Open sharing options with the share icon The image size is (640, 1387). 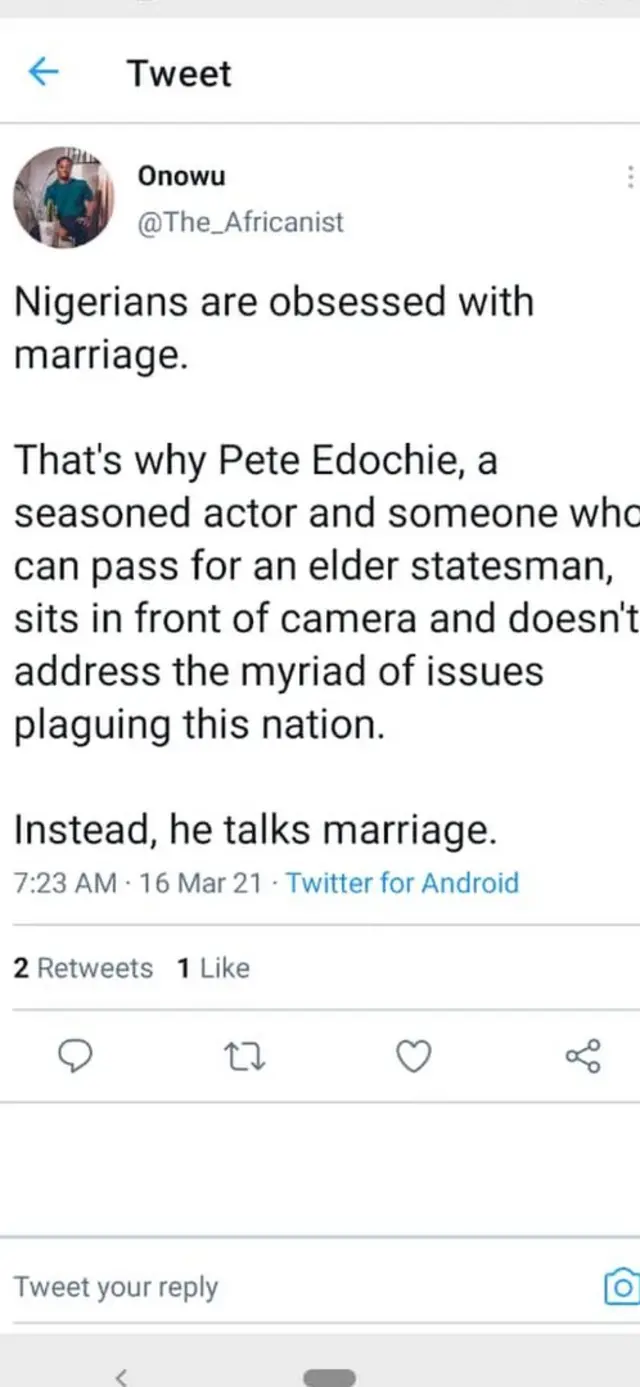point(583,1056)
